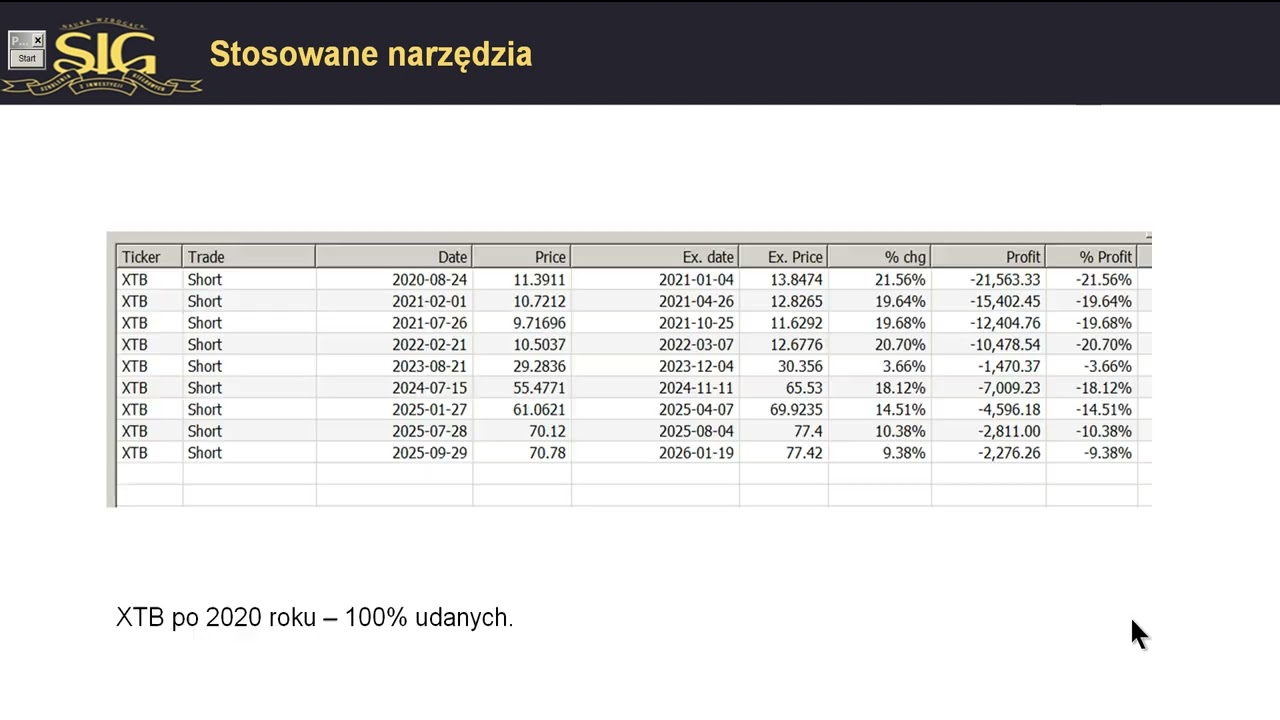Viewport: 1280px width, 720px height.
Task: Click the Ex. date column header
Action: pos(655,257)
